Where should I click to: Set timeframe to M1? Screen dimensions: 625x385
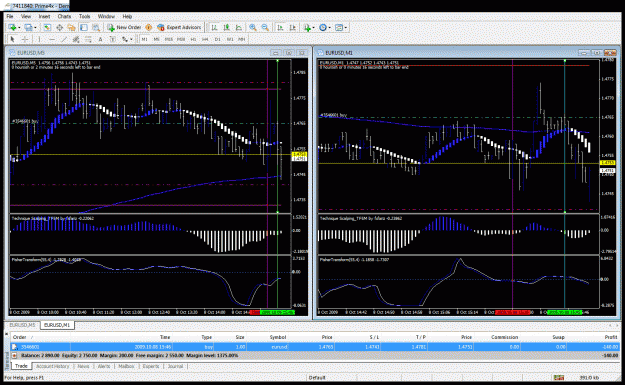(x=144, y=39)
